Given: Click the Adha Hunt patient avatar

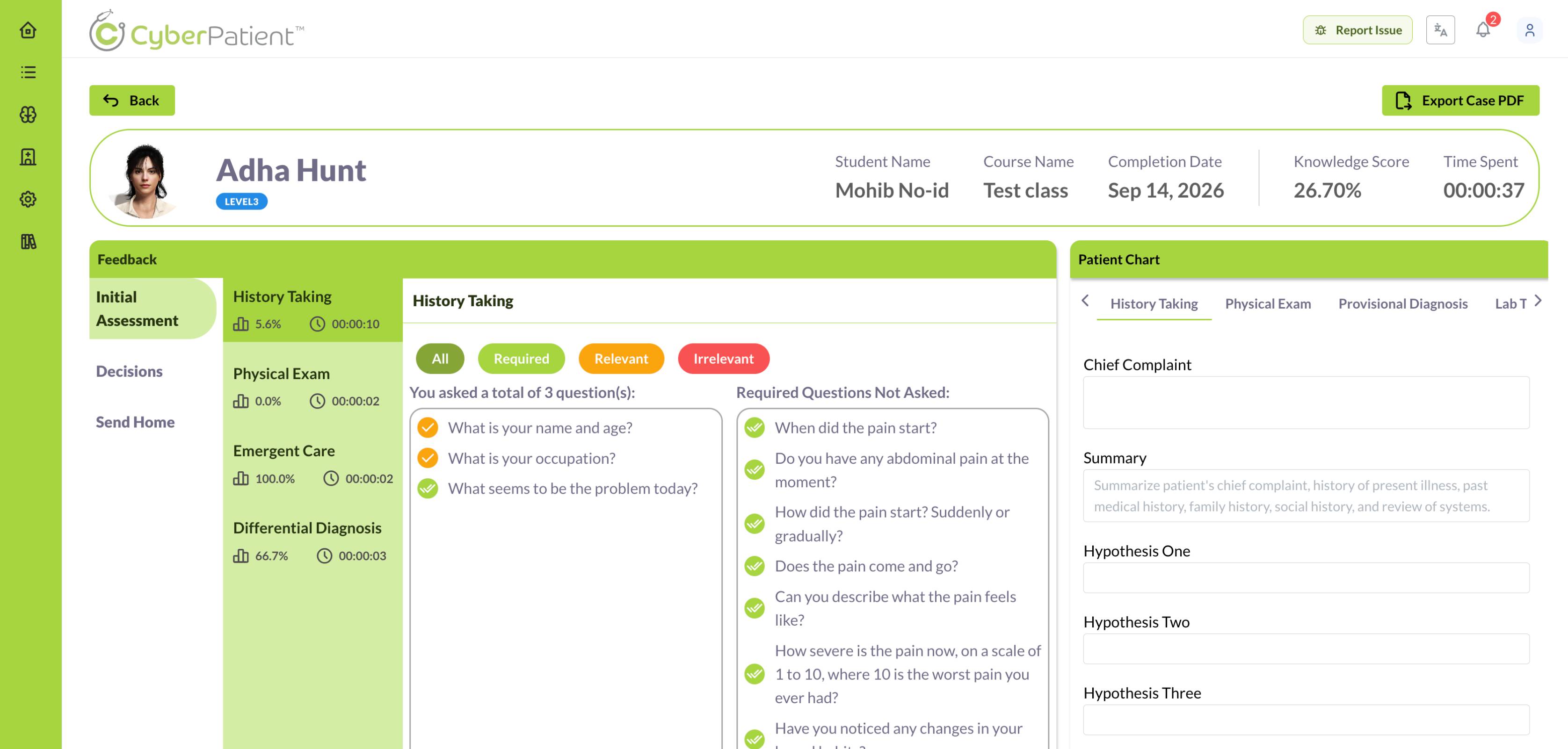Looking at the screenshot, I should tap(145, 180).
